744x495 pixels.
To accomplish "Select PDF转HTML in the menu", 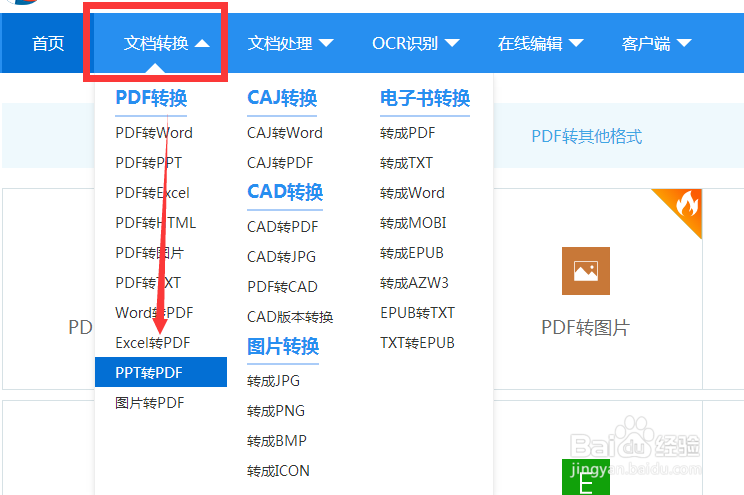I will point(156,223).
